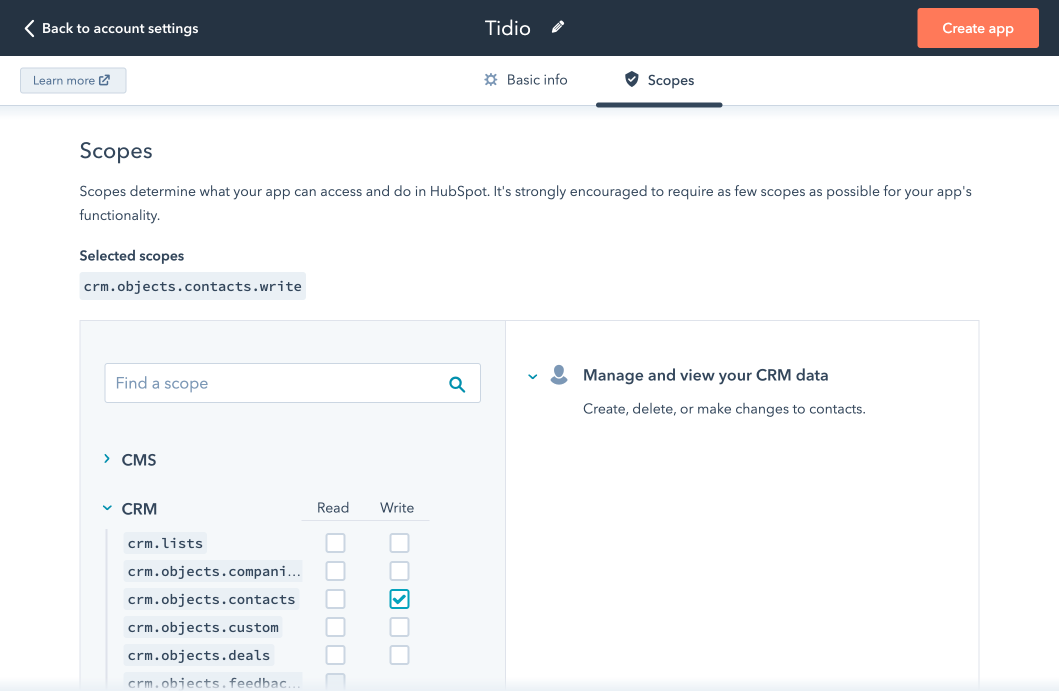
Task: Enable Write for crm.objects.deals
Action: point(399,655)
